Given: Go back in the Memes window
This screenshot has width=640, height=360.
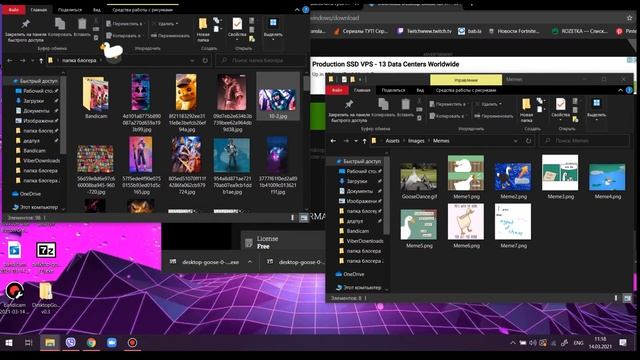Looking at the screenshot, I should tap(333, 141).
